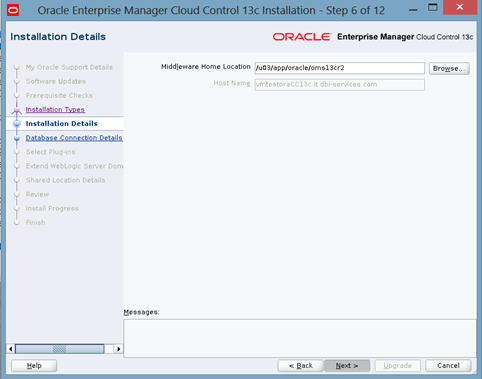Click the Extend WebLogic Server Domain step
Screen dimensions: 482x379
pyautogui.click(x=74, y=166)
